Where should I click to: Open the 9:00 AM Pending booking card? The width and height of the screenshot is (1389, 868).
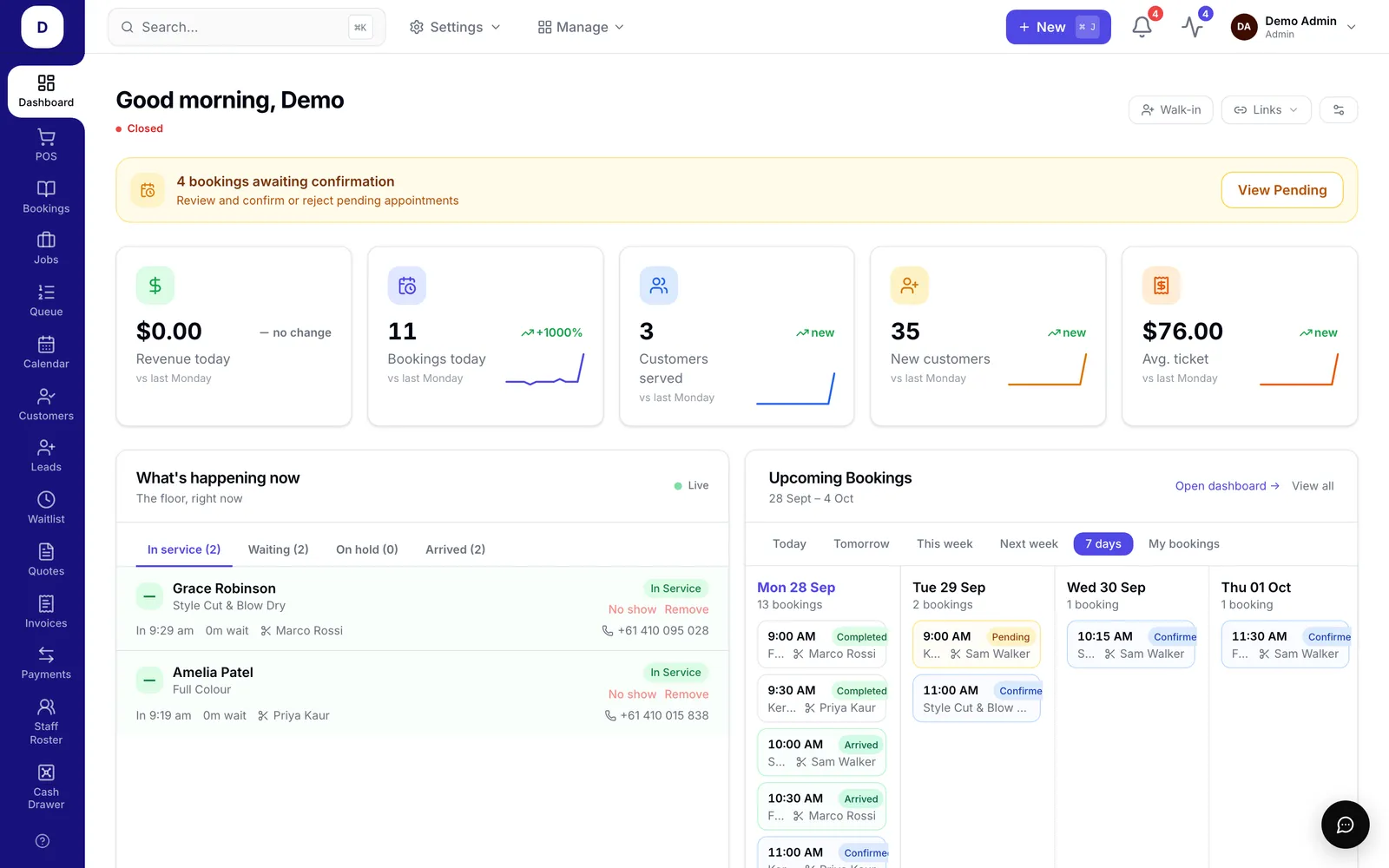(x=977, y=645)
